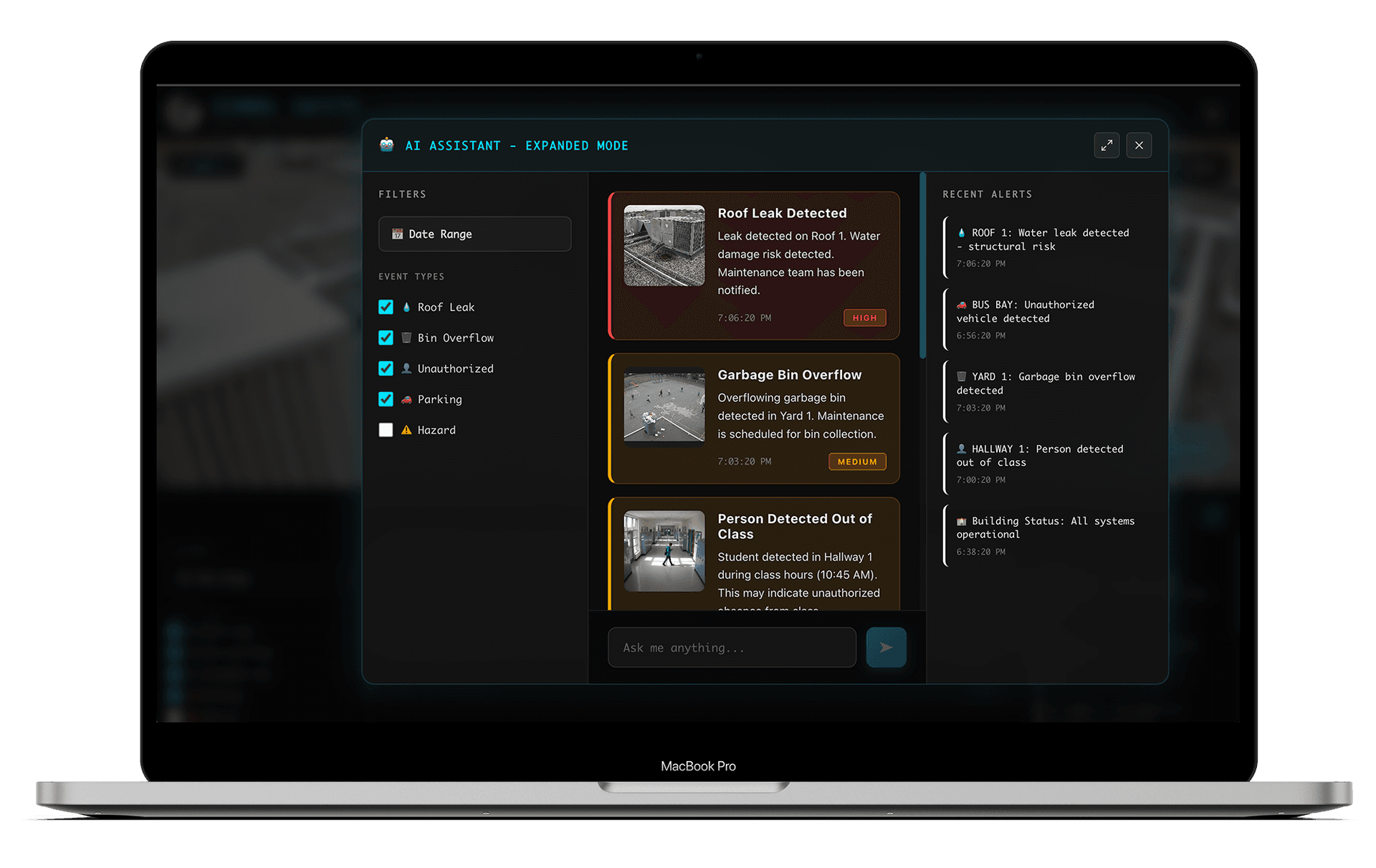The width and height of the screenshot is (1376, 868).
Task: Click the building icon on Building Status alert
Action: [x=961, y=521]
